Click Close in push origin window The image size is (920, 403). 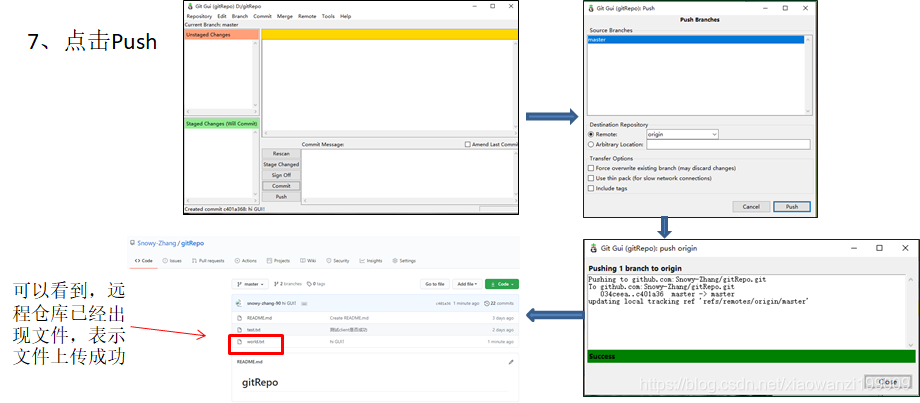click(888, 382)
